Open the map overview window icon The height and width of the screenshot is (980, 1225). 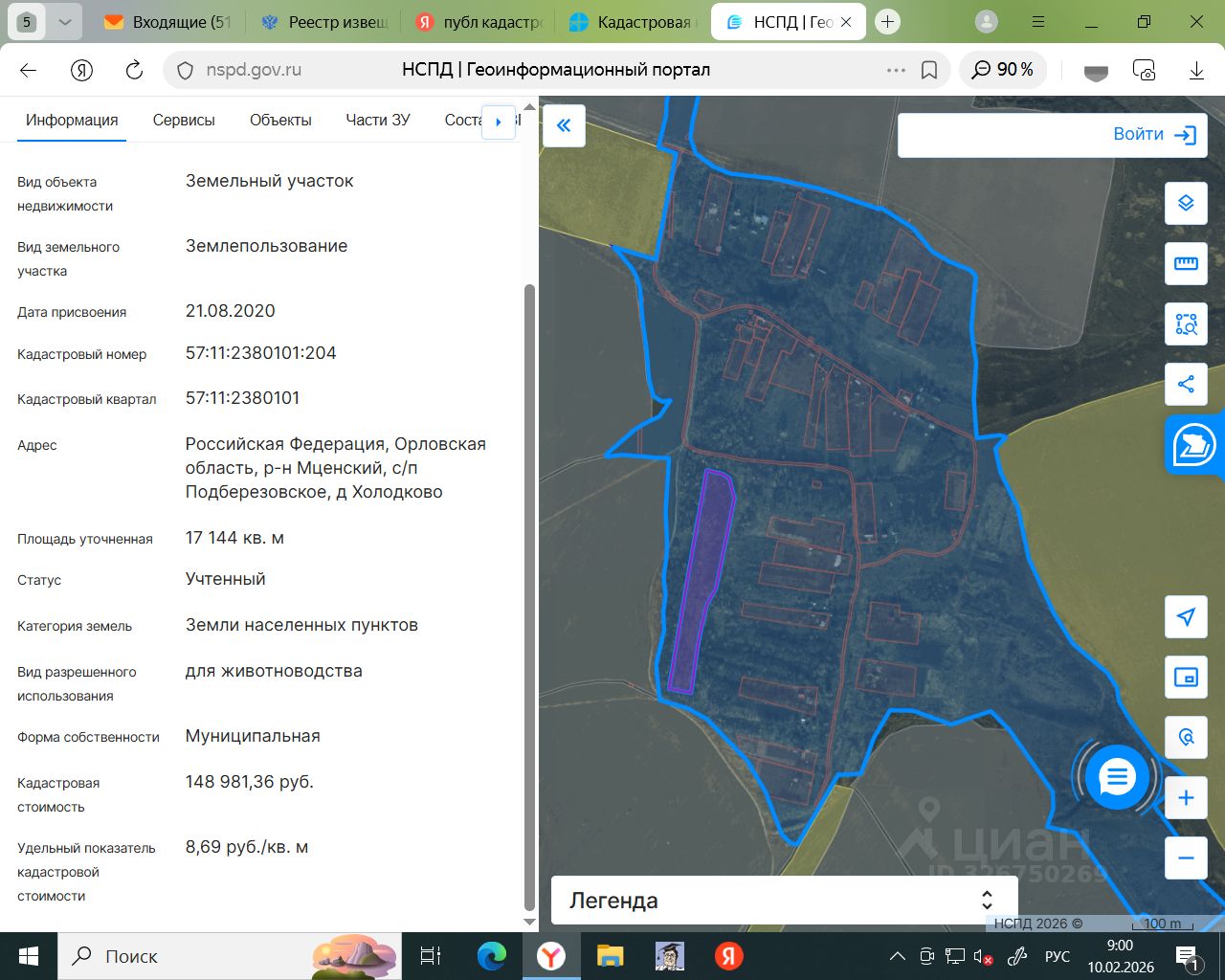1186,678
